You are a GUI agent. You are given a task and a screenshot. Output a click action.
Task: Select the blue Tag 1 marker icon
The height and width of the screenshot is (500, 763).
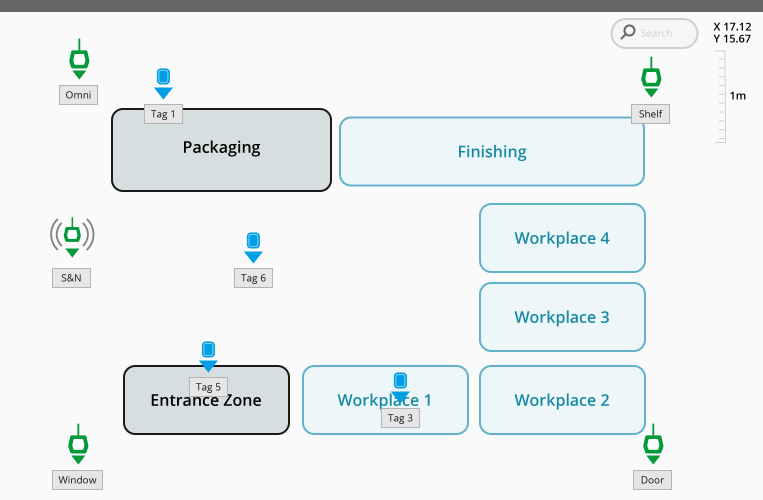163,82
